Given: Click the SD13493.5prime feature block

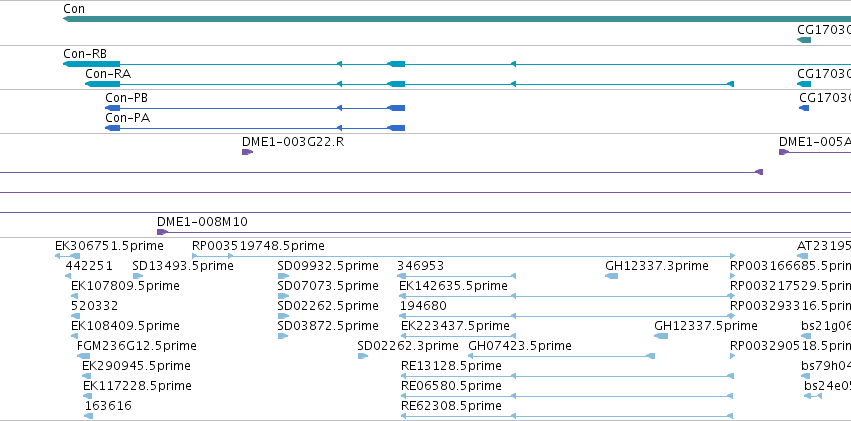Looking at the screenshot, I should tap(138, 276).
